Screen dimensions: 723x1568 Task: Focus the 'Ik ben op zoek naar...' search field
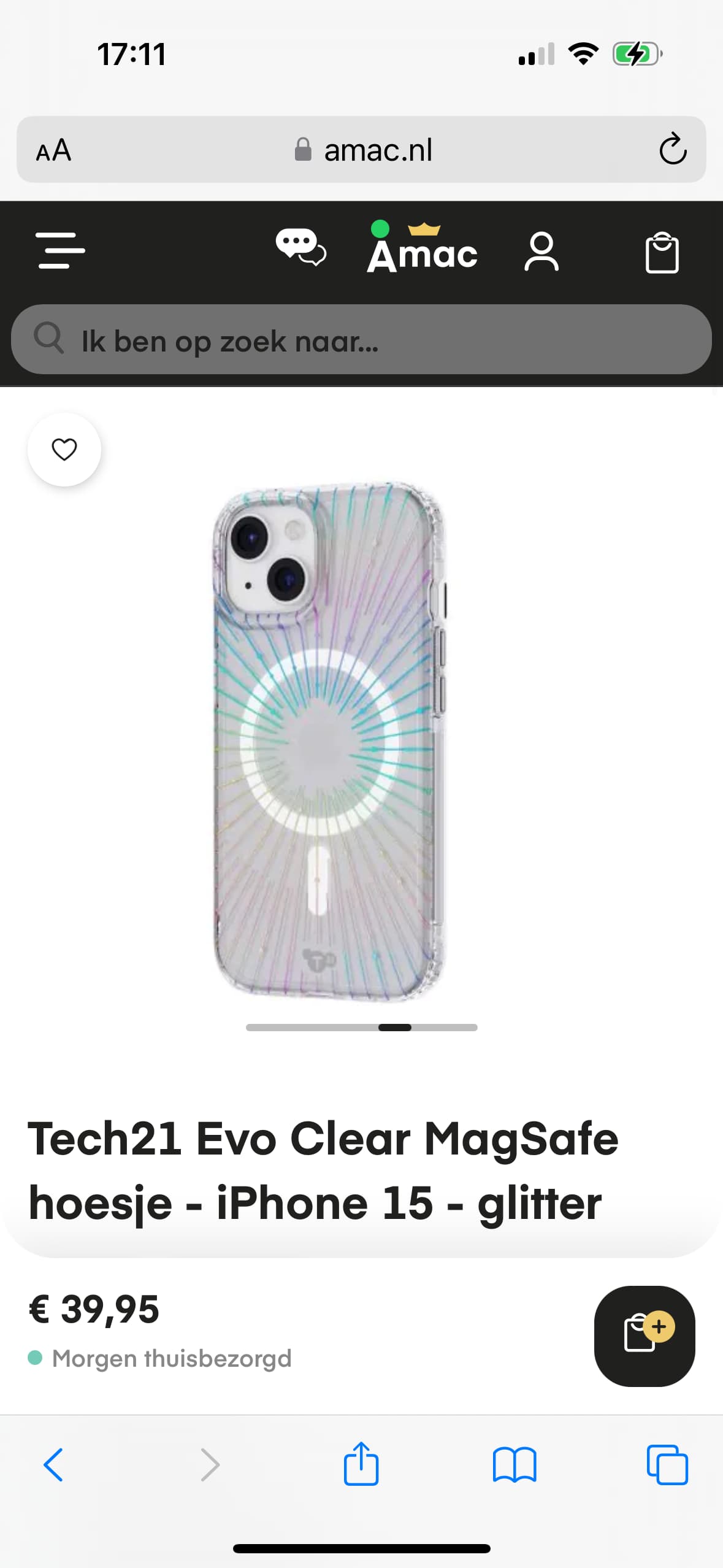pyautogui.click(x=362, y=340)
